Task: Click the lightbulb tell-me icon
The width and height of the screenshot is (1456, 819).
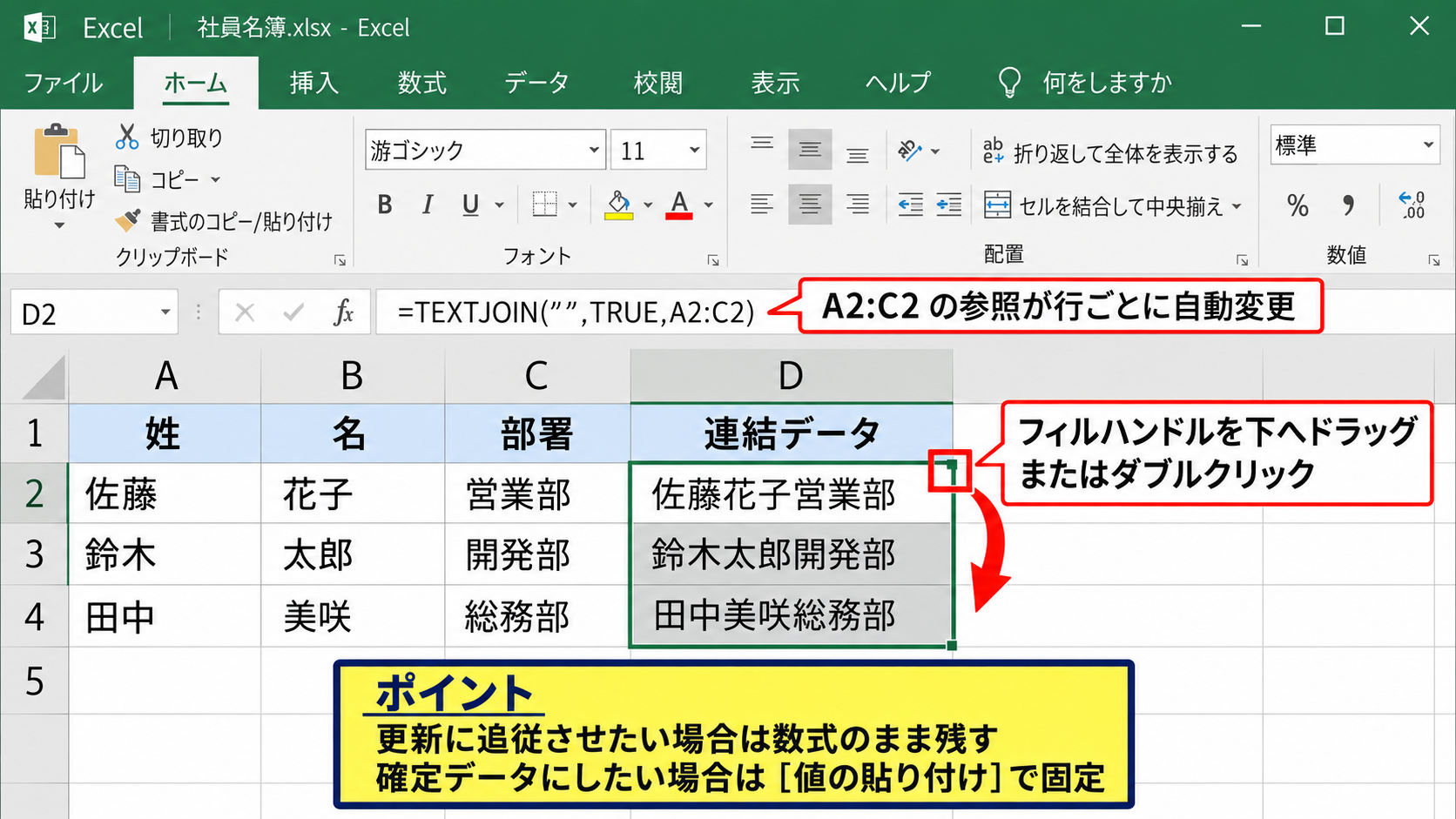Action: coord(1008,83)
